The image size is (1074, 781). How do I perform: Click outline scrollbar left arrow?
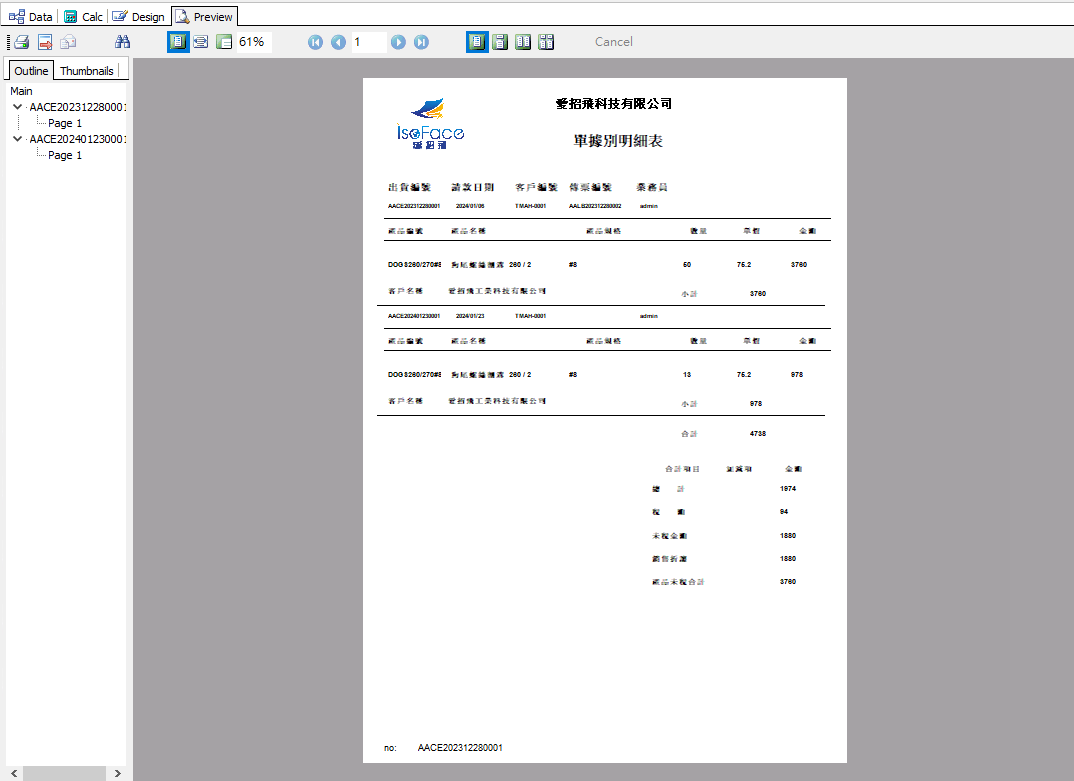[x=14, y=773]
